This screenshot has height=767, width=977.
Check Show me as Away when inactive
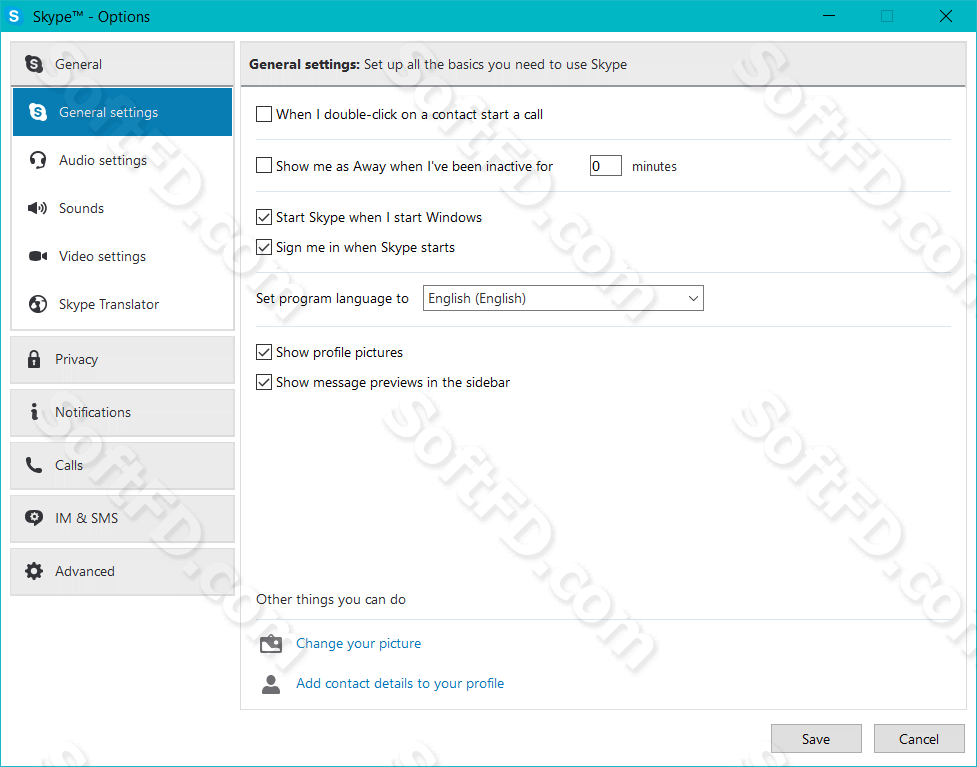pyautogui.click(x=264, y=166)
